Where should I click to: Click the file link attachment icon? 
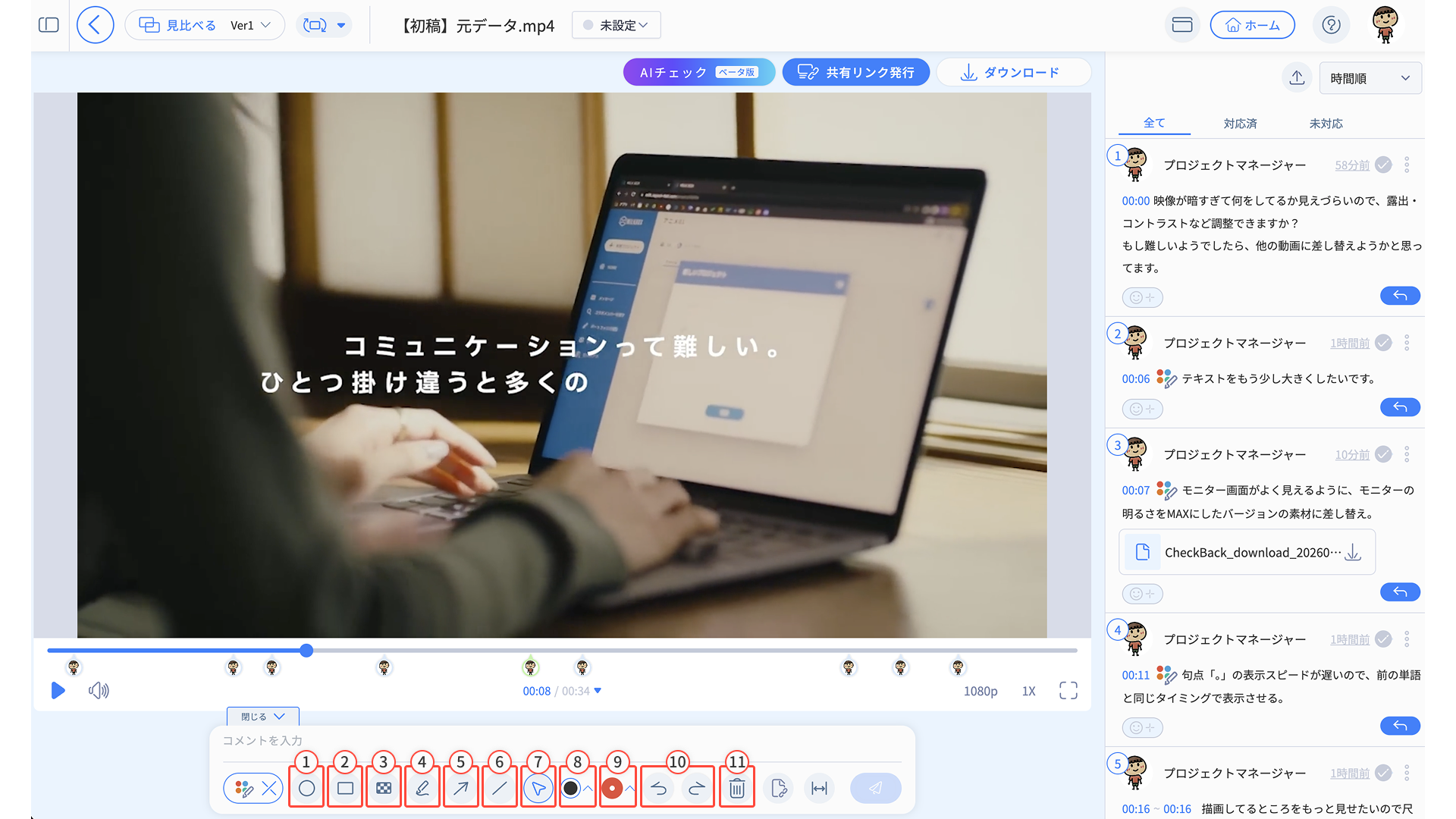coord(779,789)
